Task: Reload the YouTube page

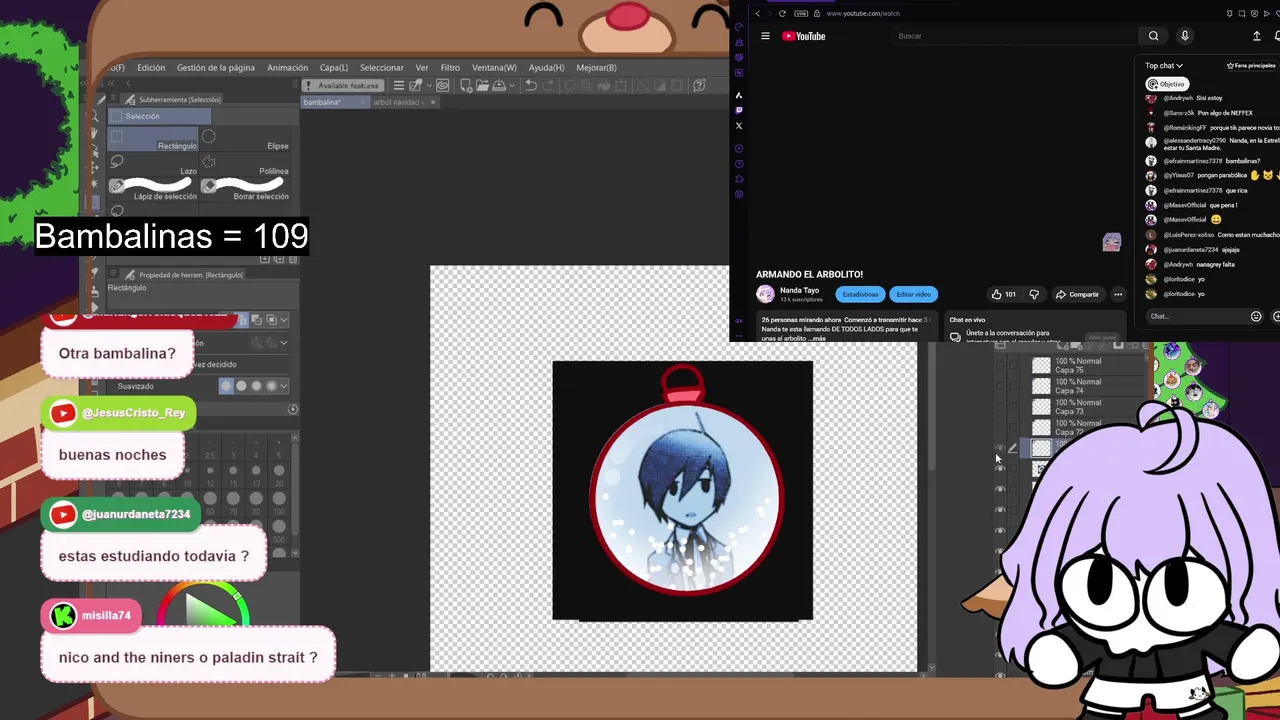Action: tap(782, 13)
